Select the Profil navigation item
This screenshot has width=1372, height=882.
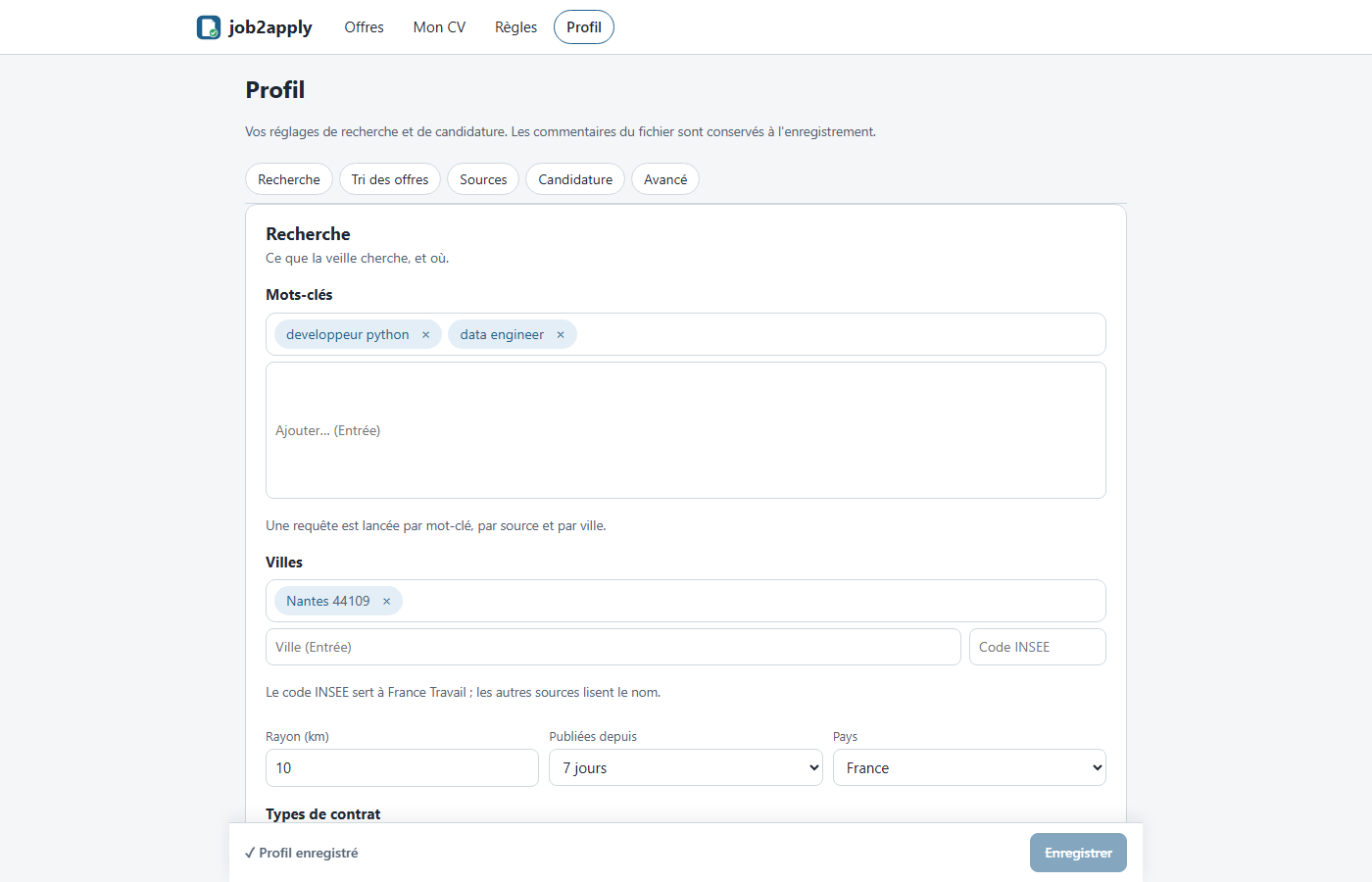584,27
